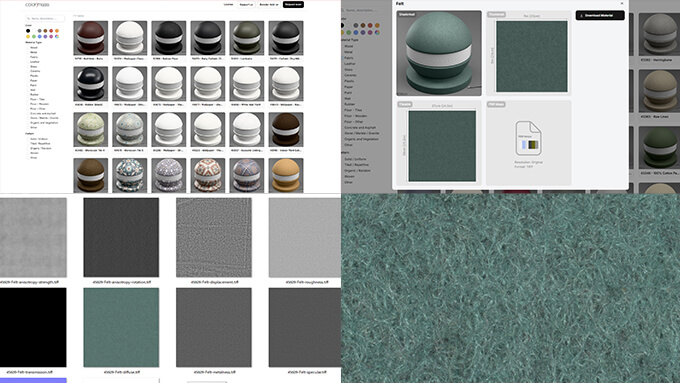Check the Wood material type filter in catalog page
This screenshot has width=680, height=383.
(x=32, y=48)
